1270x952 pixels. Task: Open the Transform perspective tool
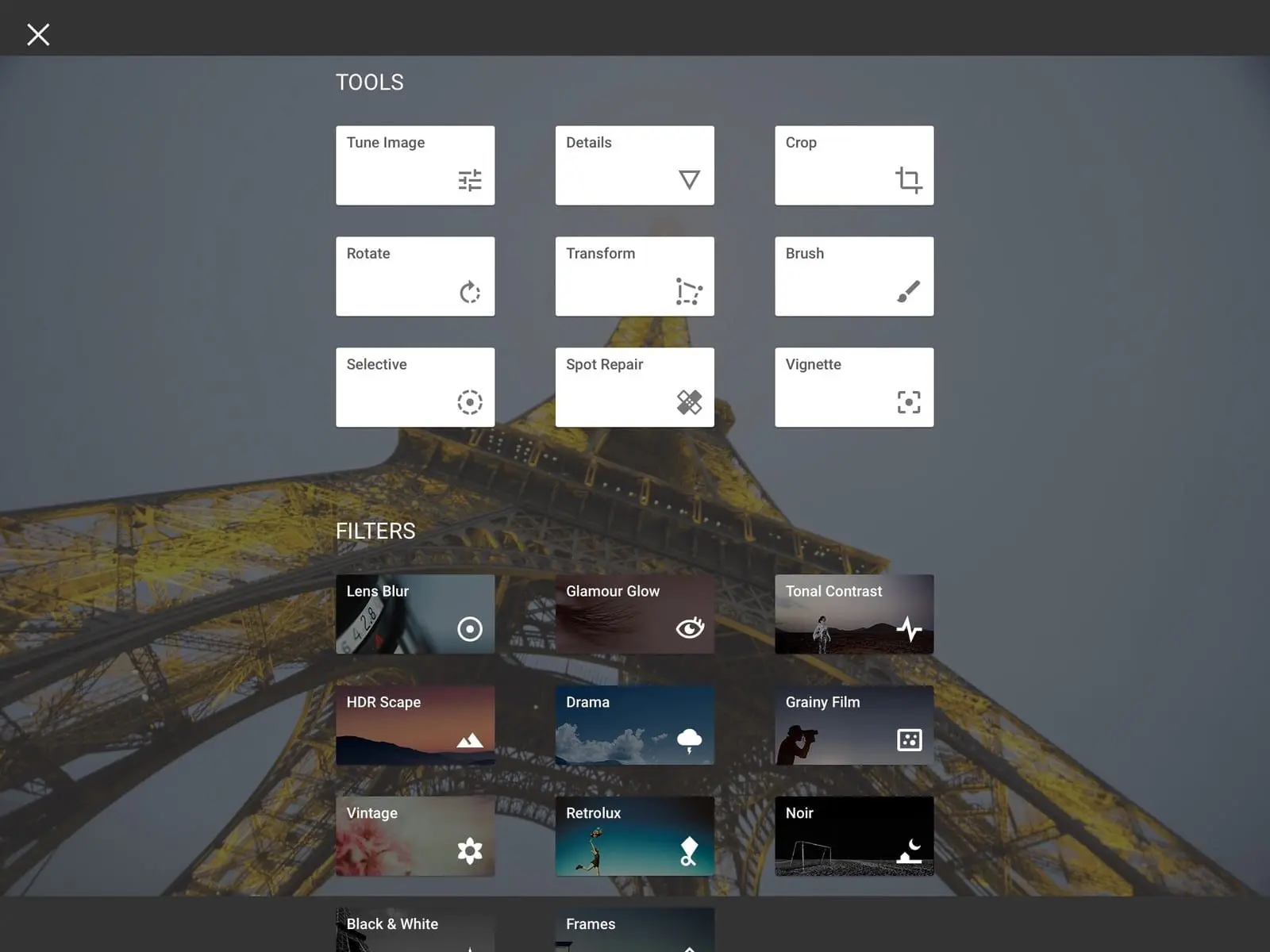(x=634, y=276)
